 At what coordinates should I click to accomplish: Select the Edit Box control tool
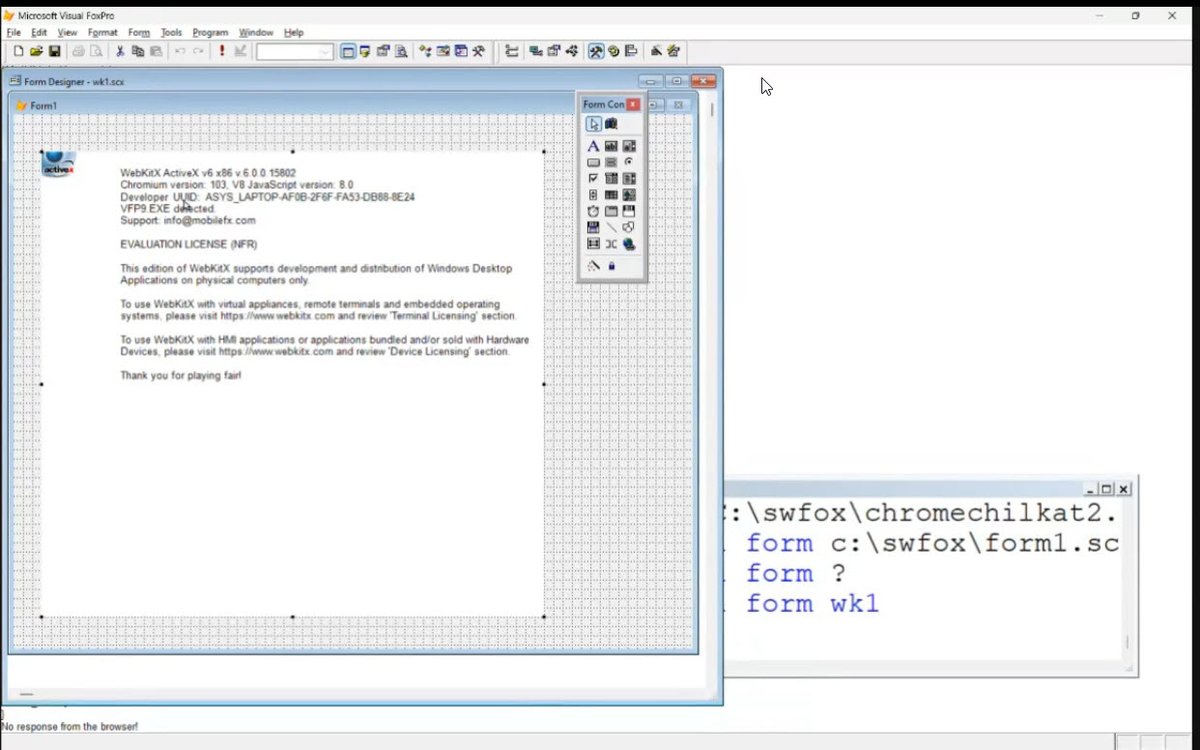(x=629, y=146)
